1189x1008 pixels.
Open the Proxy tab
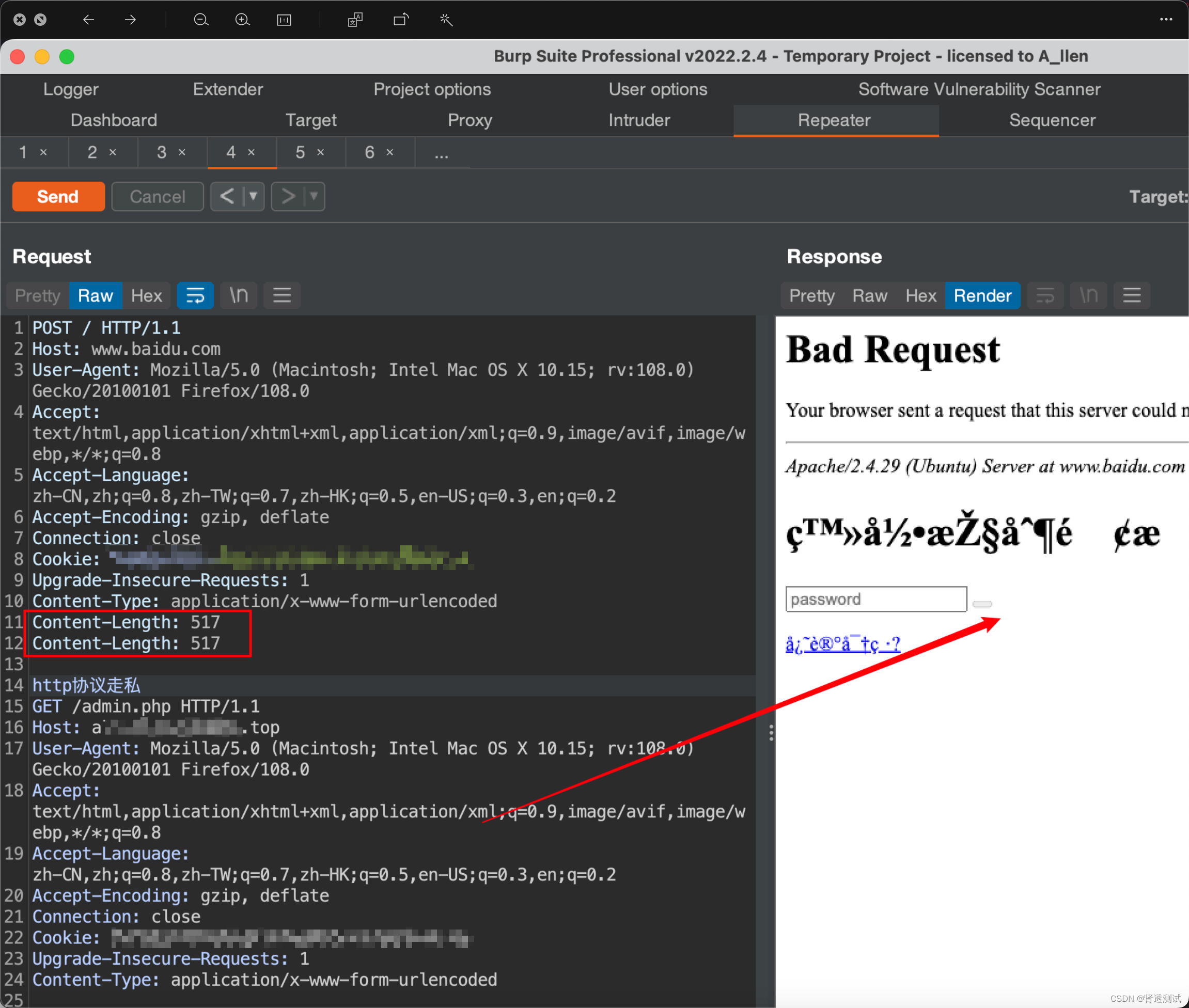(x=470, y=120)
